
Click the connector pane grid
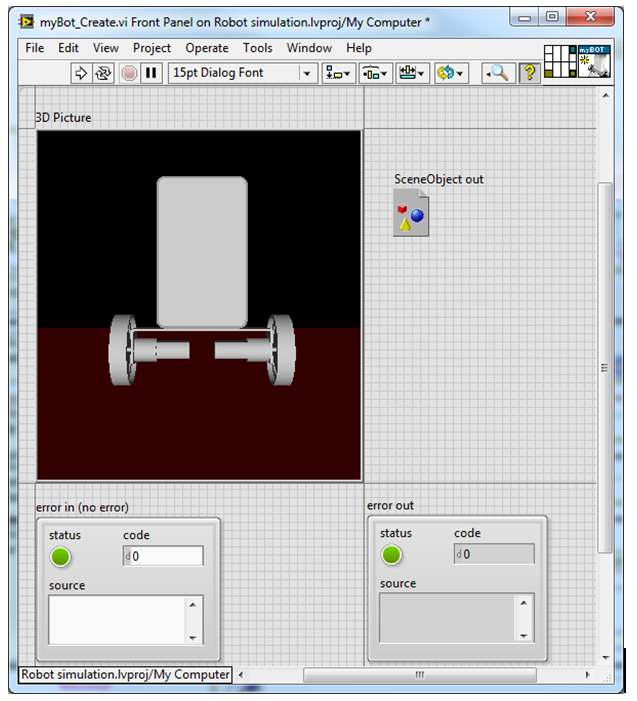(560, 61)
